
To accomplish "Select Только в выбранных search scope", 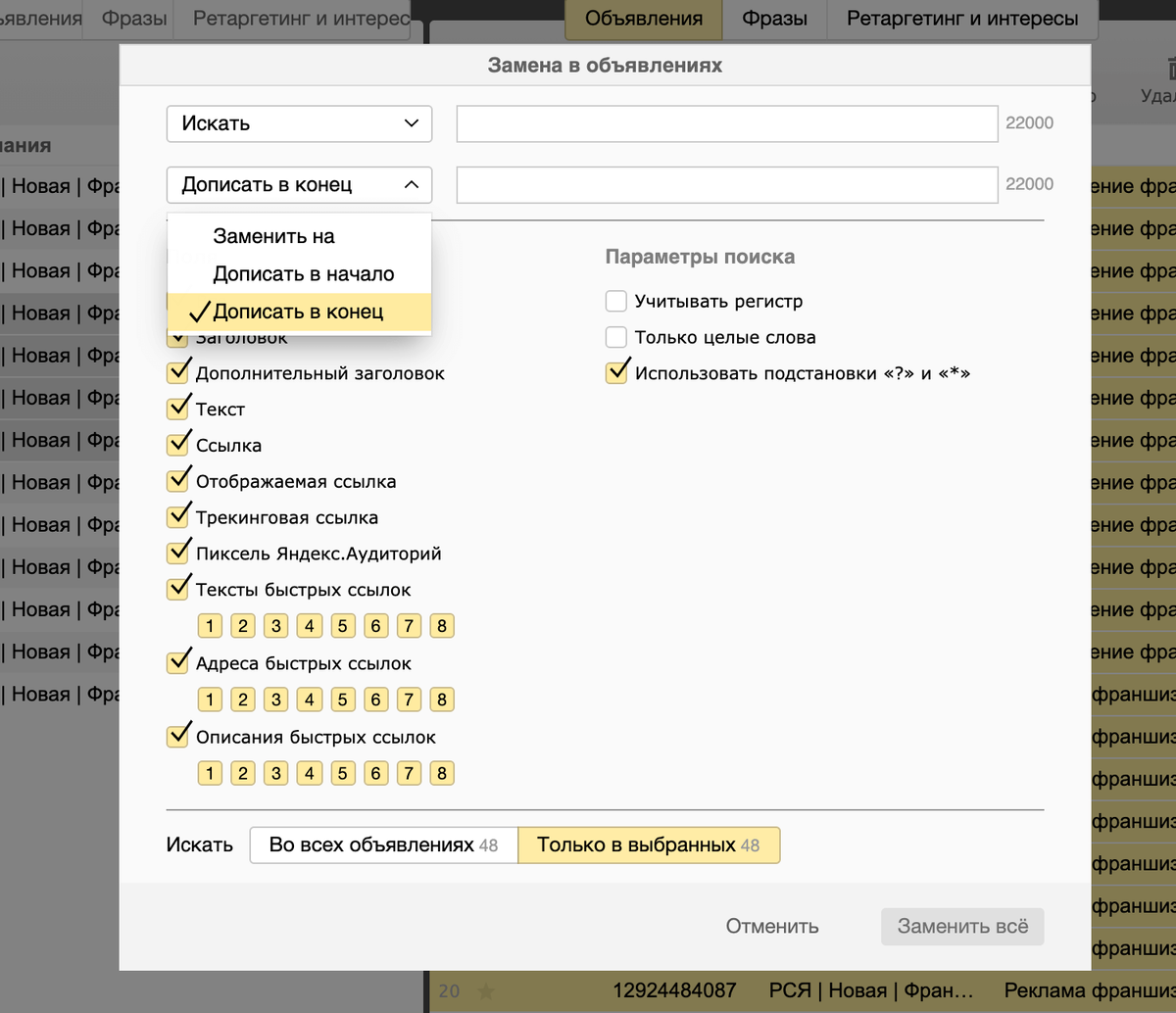I will tap(649, 844).
